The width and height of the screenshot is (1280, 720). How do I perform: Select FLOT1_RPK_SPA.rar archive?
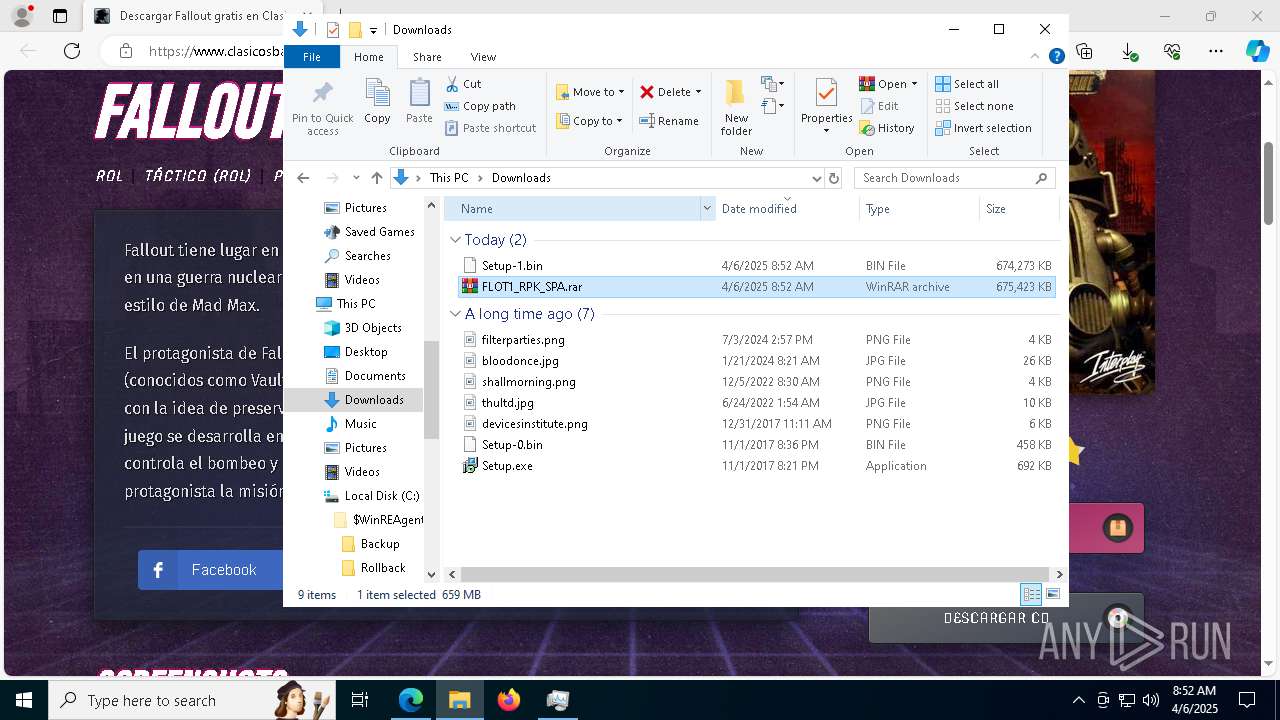click(x=756, y=287)
